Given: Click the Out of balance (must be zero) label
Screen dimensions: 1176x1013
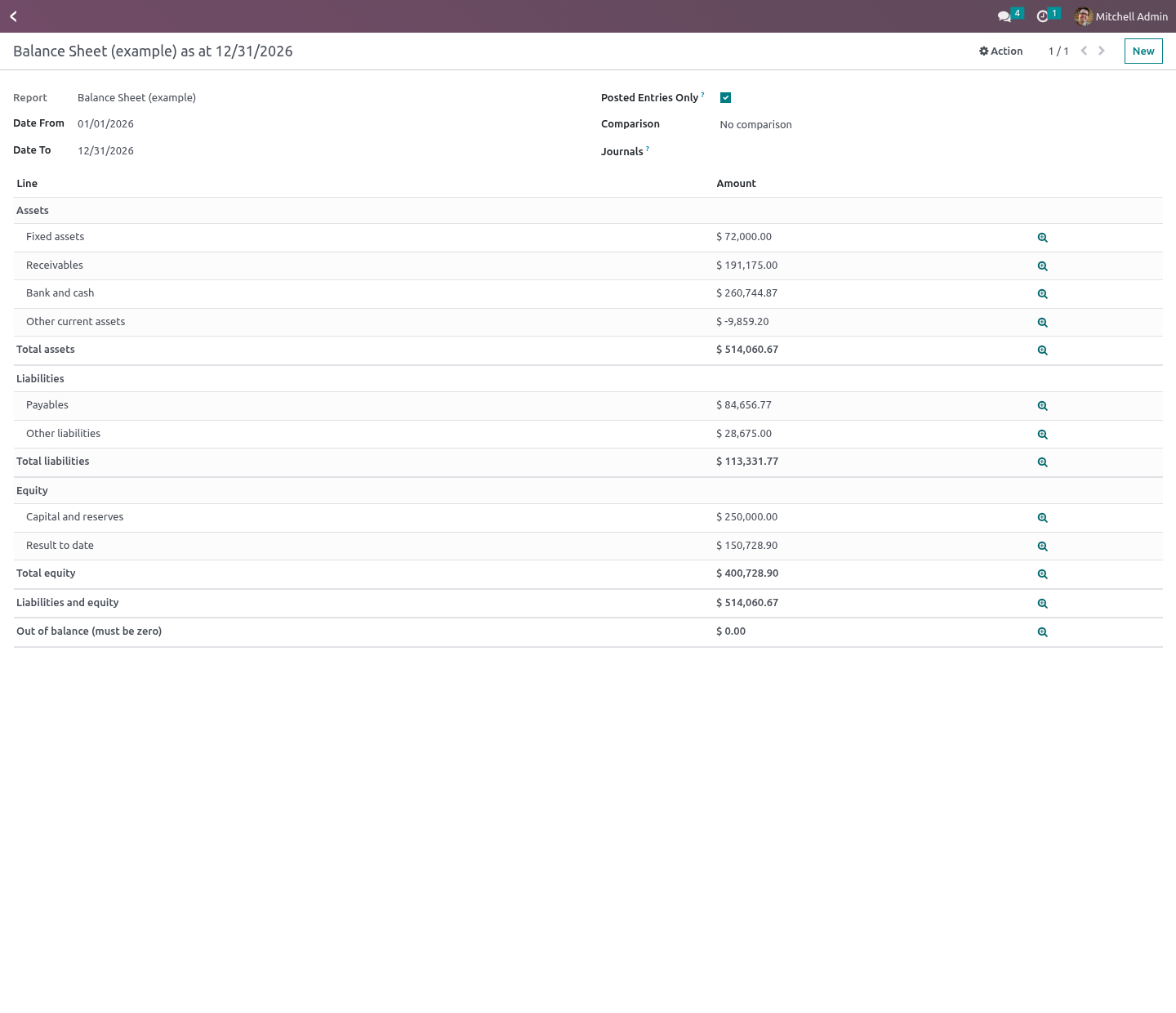Looking at the screenshot, I should [89, 631].
